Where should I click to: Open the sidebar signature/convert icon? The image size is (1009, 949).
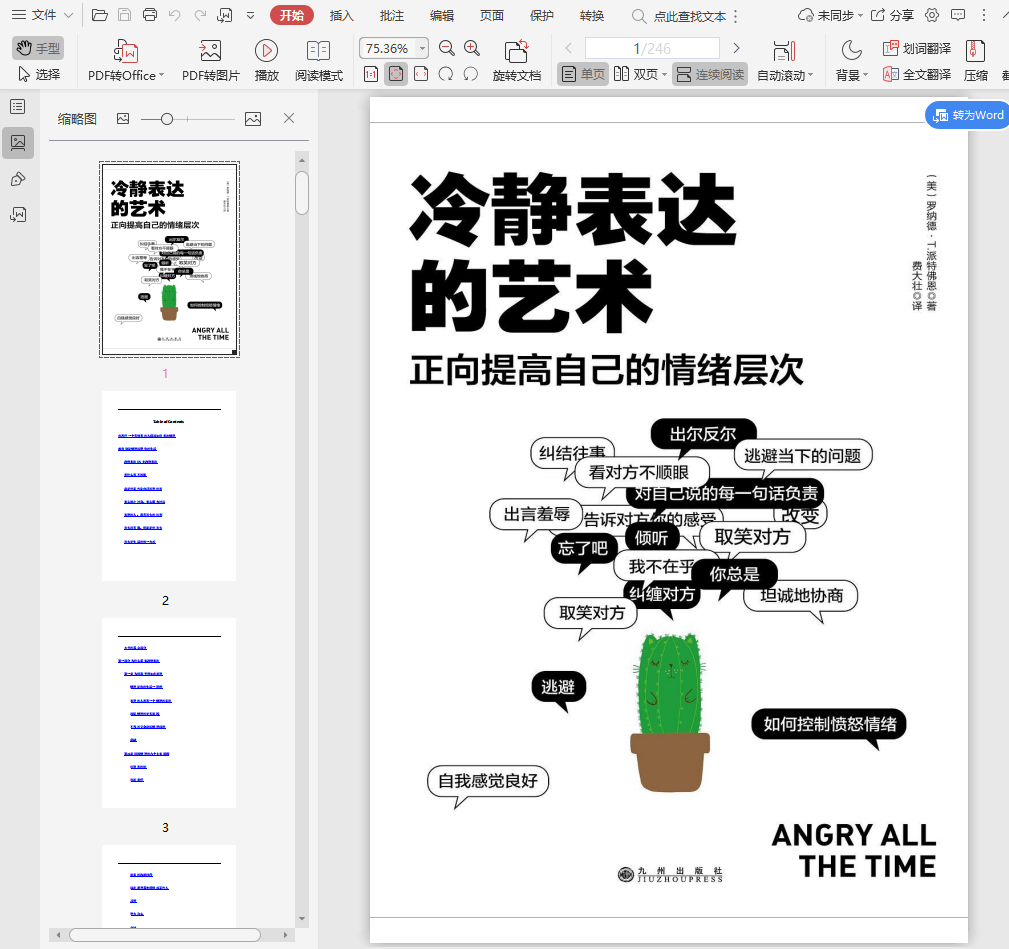18,214
